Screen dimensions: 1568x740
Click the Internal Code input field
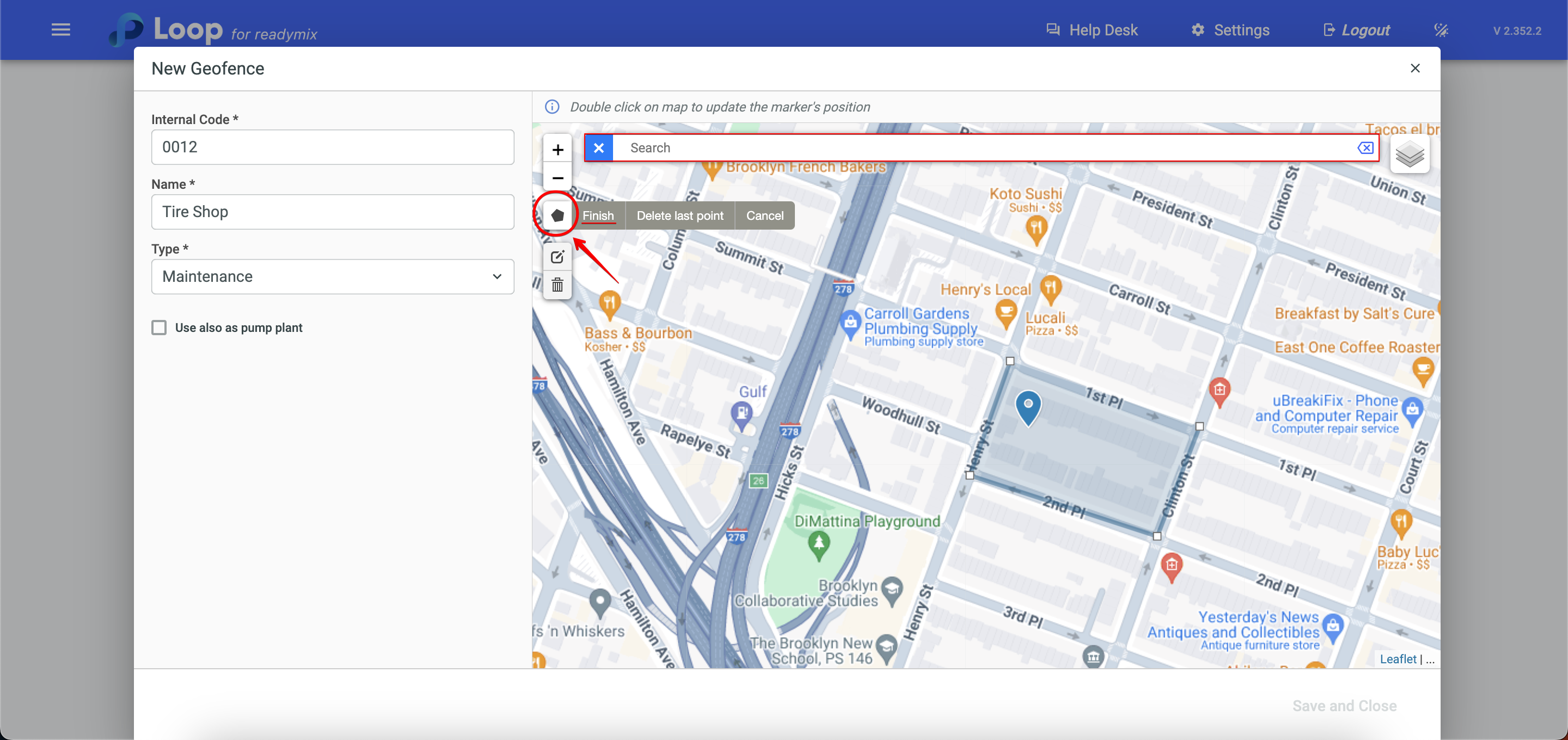[x=332, y=147]
